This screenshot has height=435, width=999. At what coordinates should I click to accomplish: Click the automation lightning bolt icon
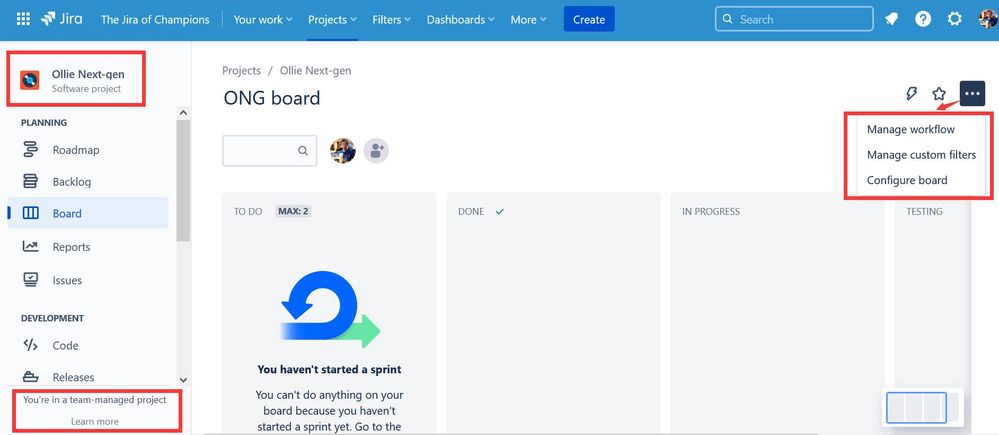click(x=911, y=94)
